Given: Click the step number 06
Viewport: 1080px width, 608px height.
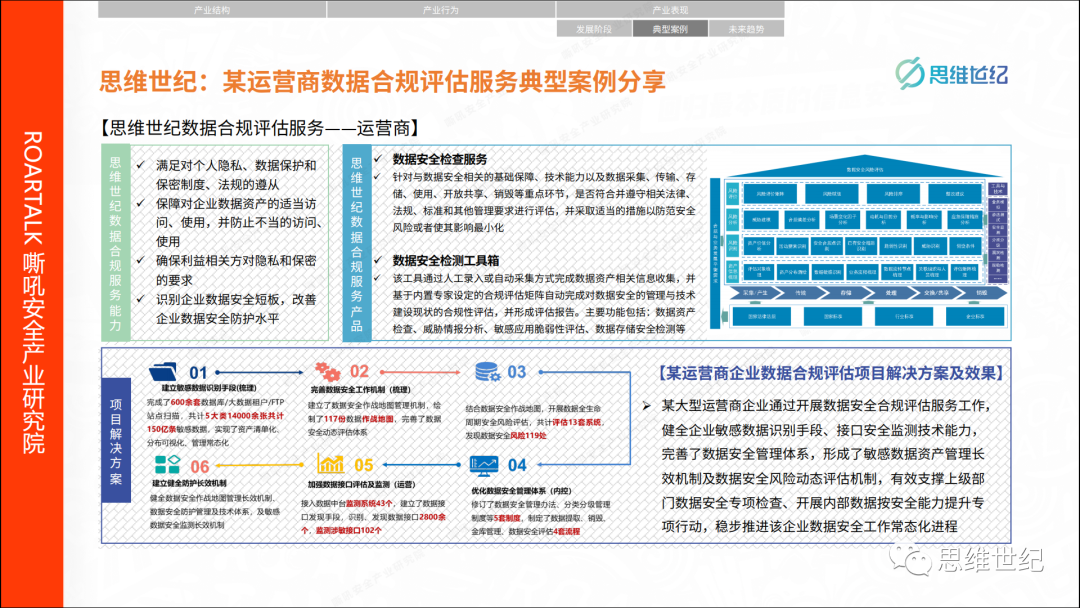Looking at the screenshot, I should (x=200, y=466).
